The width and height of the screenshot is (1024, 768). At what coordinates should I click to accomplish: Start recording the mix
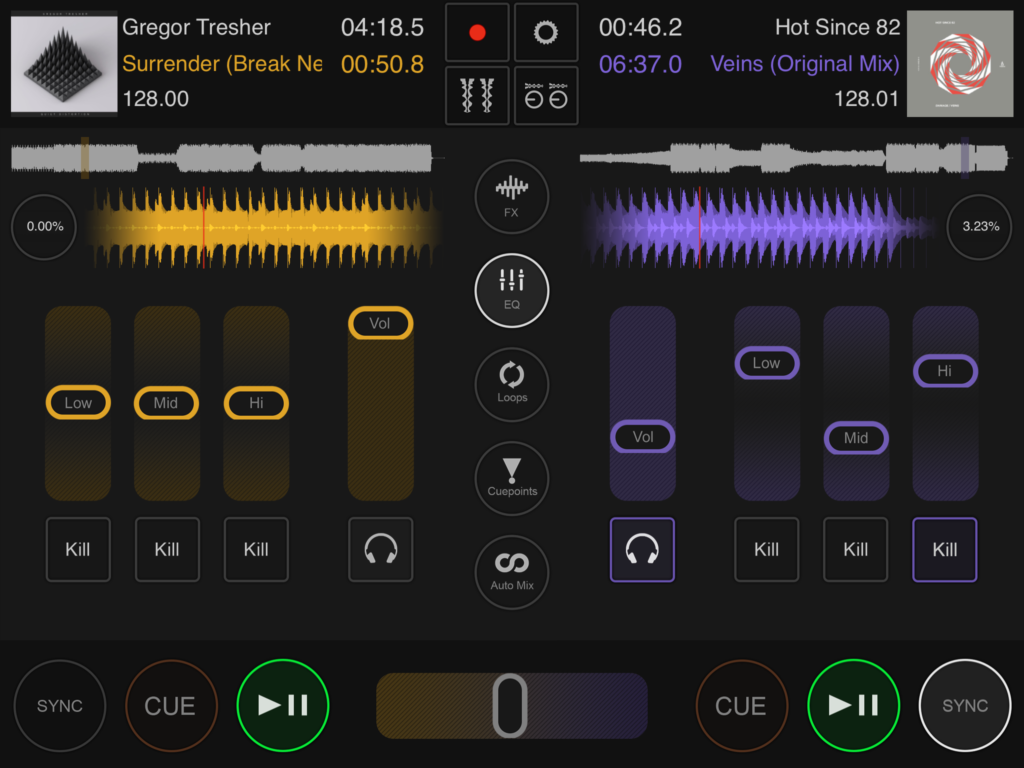click(477, 31)
